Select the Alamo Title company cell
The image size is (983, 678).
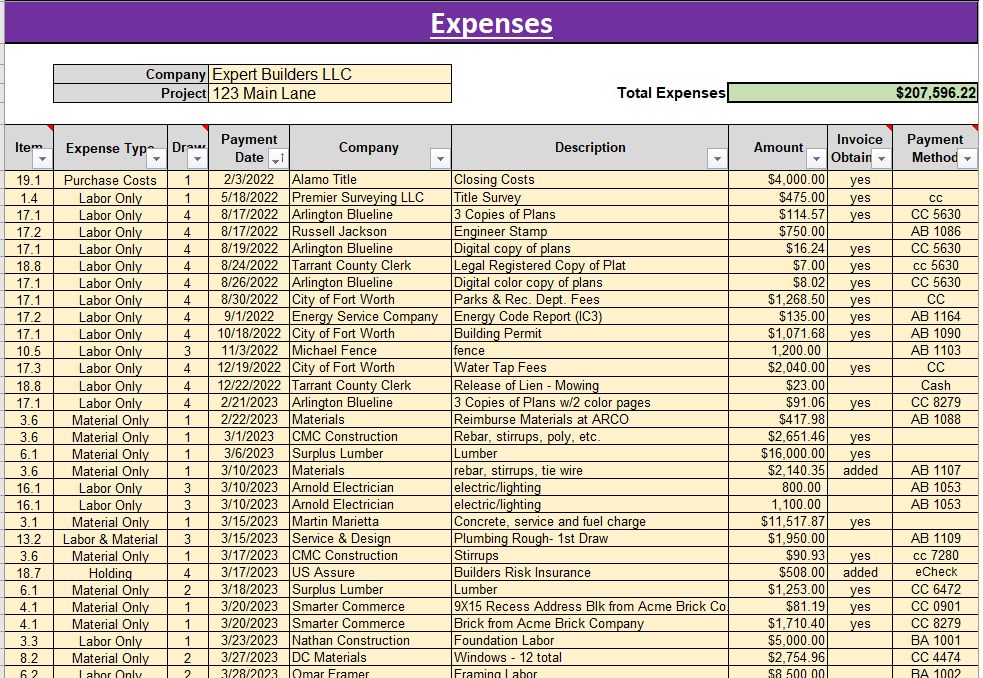(x=369, y=180)
